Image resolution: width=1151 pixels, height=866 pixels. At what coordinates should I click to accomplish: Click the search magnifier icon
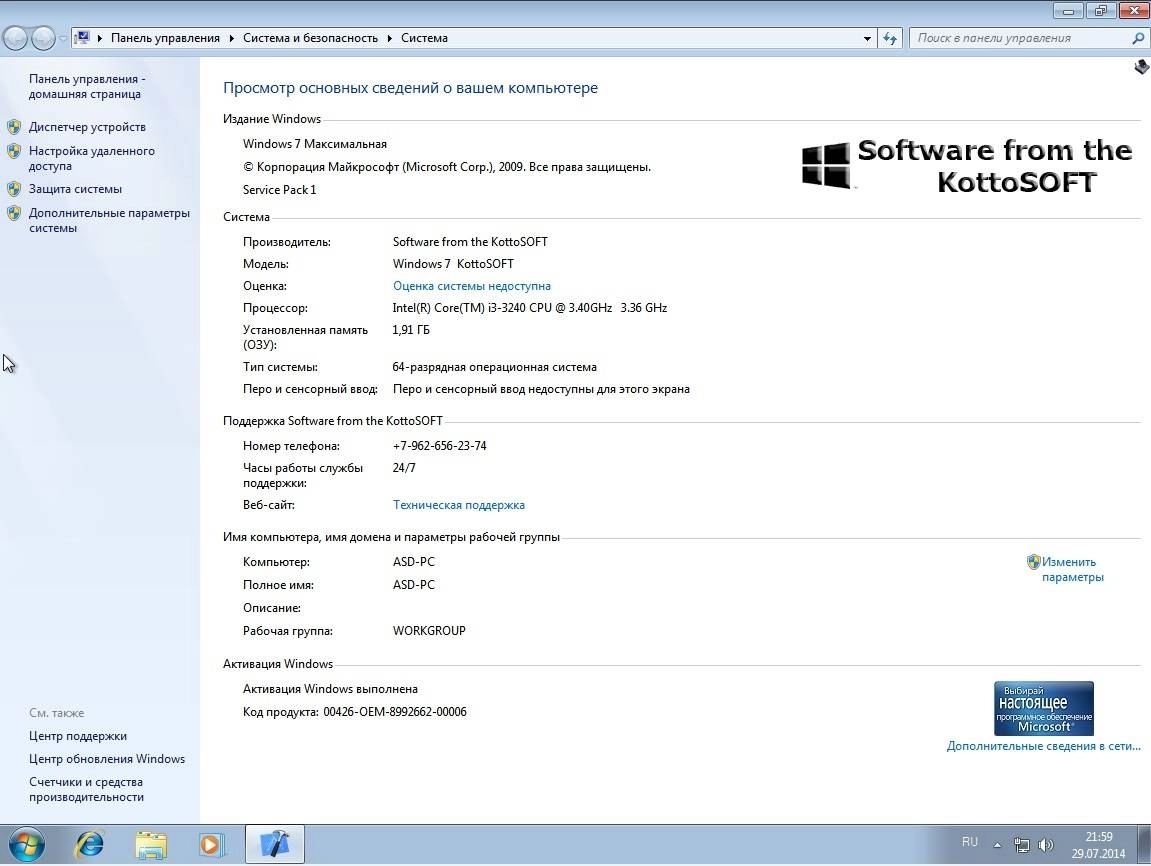click(1138, 38)
